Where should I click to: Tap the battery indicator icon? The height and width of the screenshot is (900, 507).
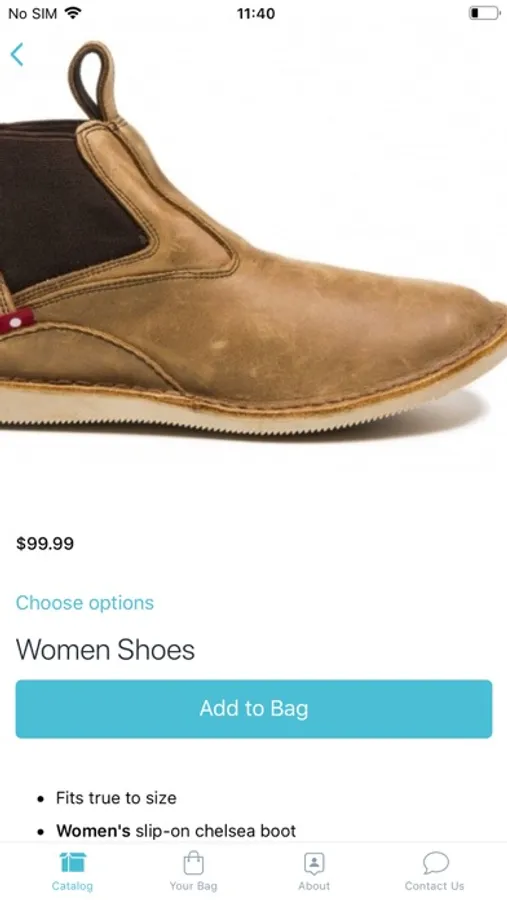(483, 13)
